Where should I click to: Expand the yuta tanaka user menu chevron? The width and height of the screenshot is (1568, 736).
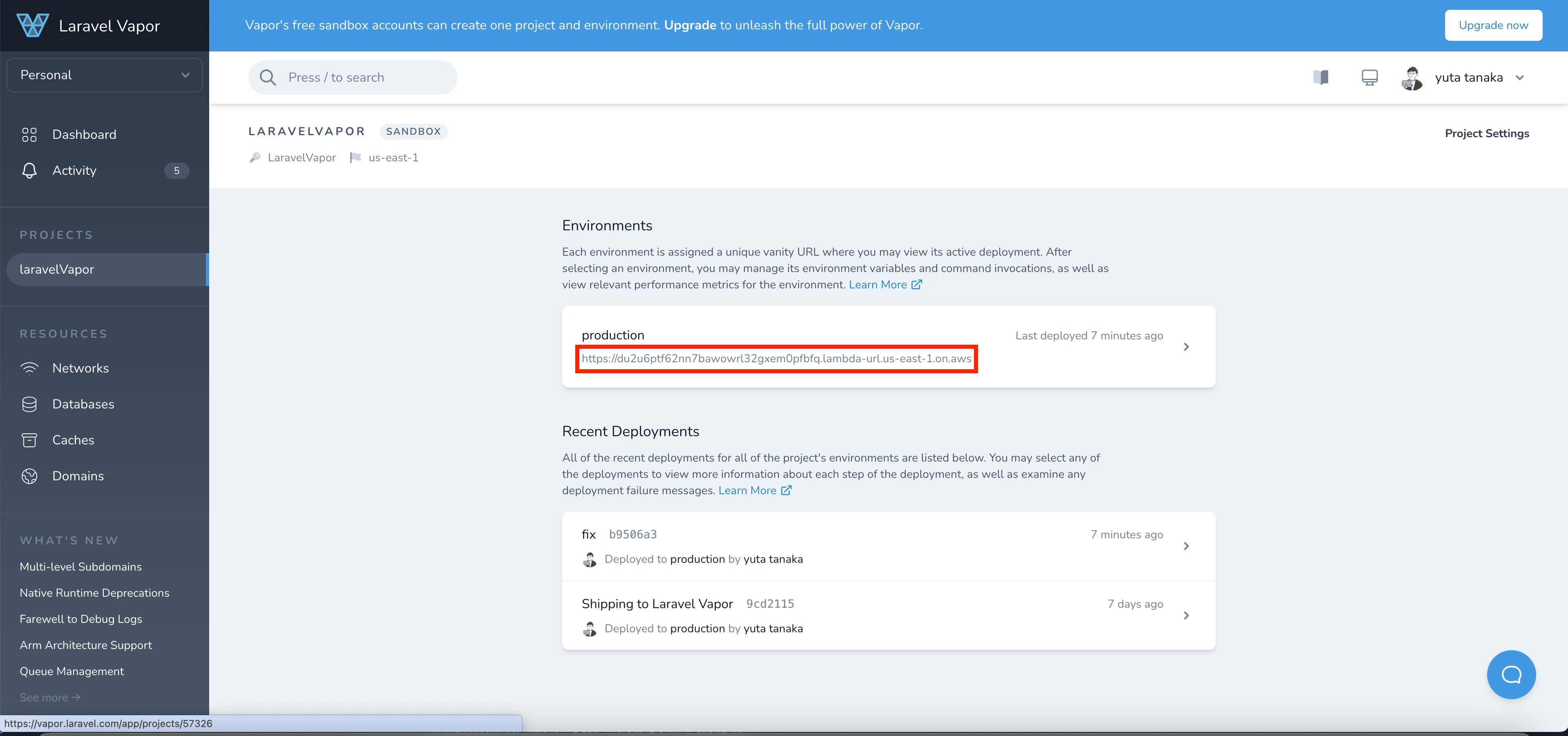click(x=1520, y=77)
